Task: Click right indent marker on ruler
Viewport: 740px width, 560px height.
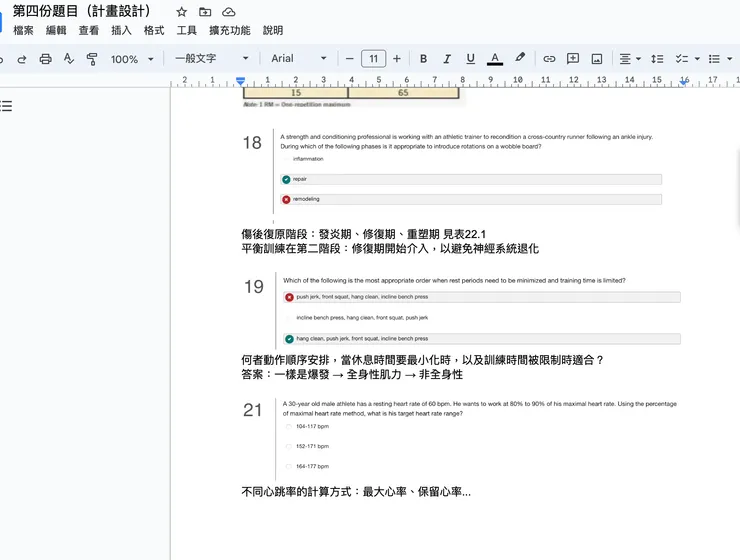Action: (683, 83)
